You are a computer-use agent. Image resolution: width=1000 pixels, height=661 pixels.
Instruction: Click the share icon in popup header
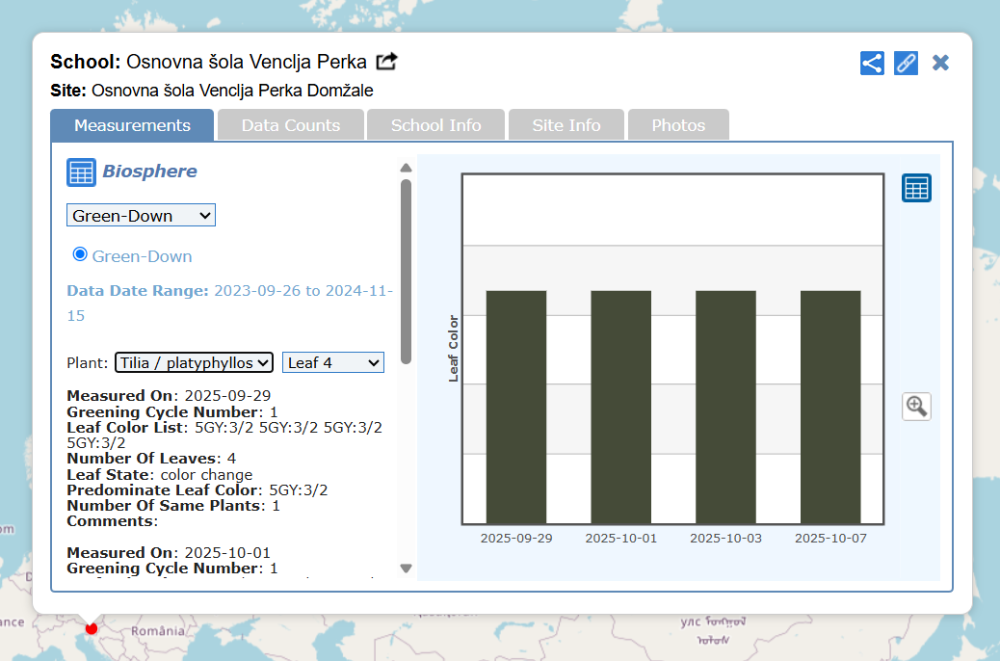click(872, 63)
